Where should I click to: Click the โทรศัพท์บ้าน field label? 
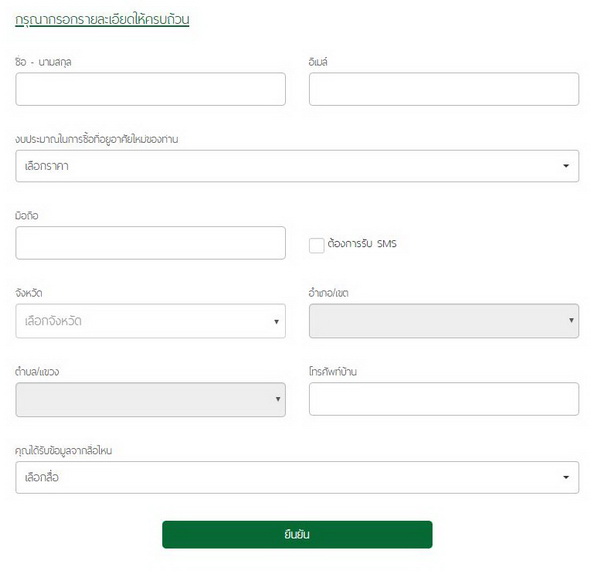pyautogui.click(x=334, y=371)
